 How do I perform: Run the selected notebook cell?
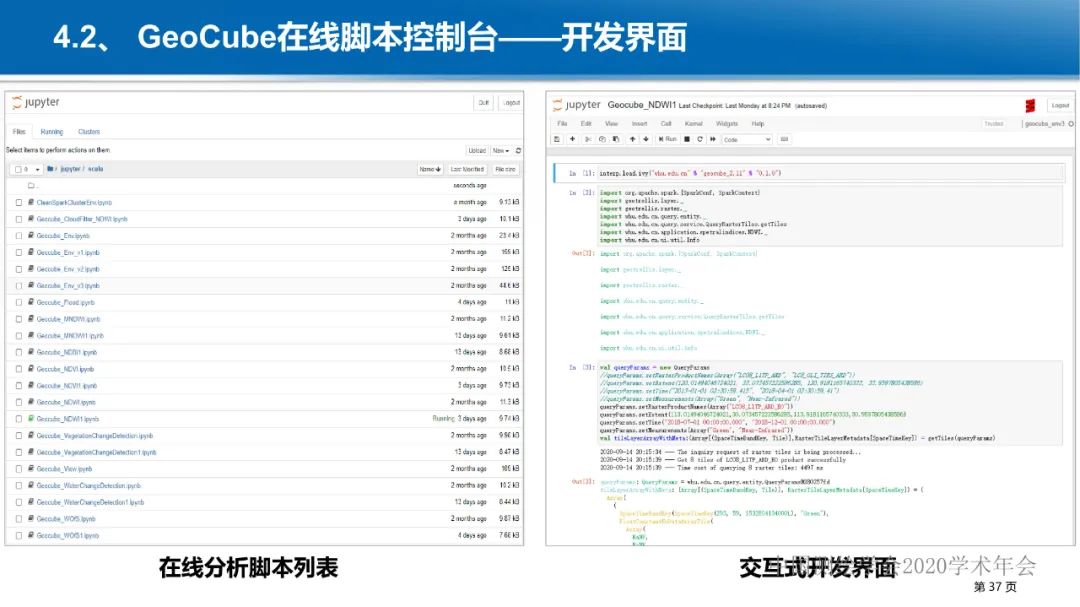click(669, 139)
